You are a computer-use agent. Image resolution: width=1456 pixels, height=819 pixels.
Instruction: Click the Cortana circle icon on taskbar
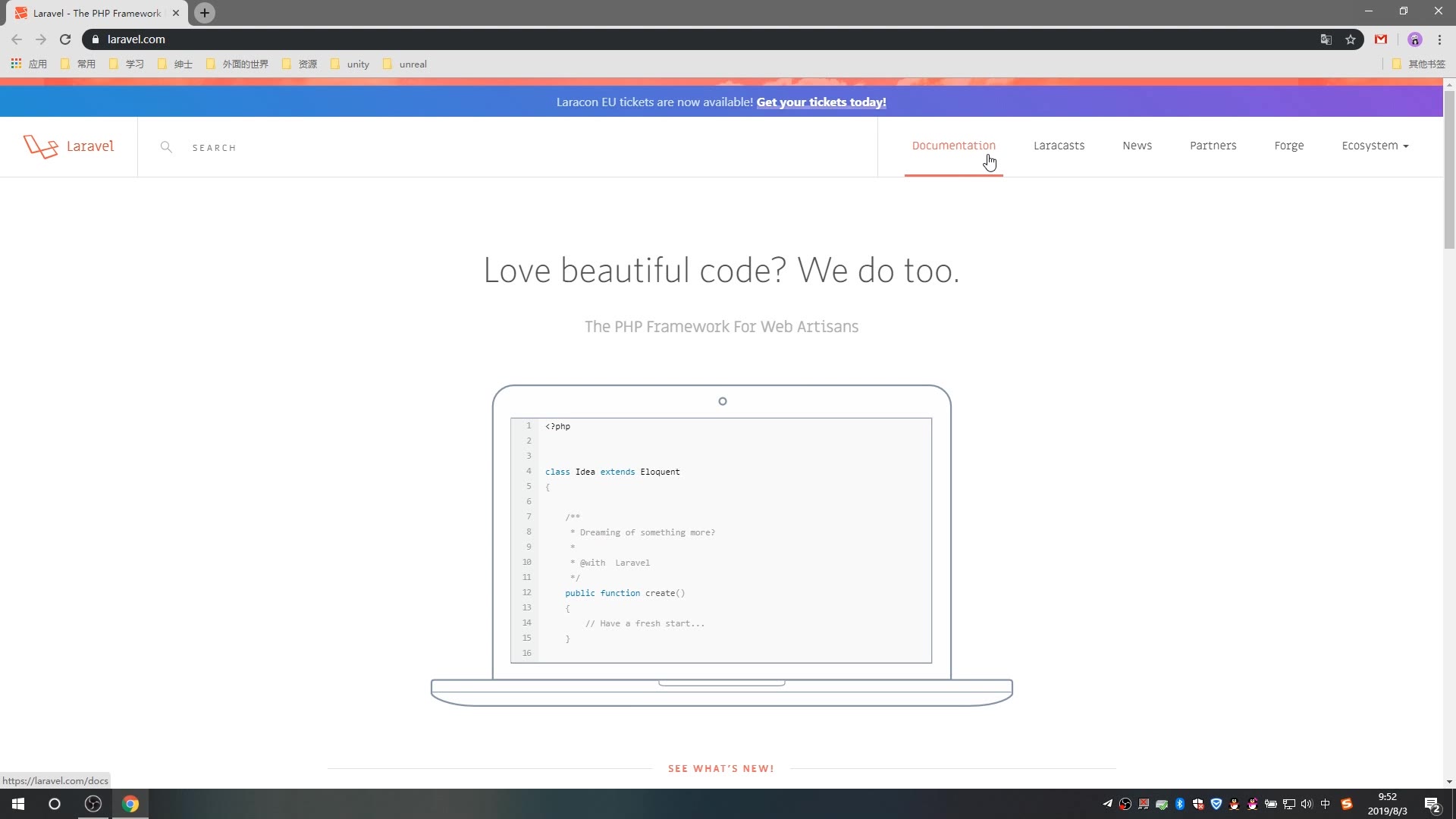tap(55, 804)
